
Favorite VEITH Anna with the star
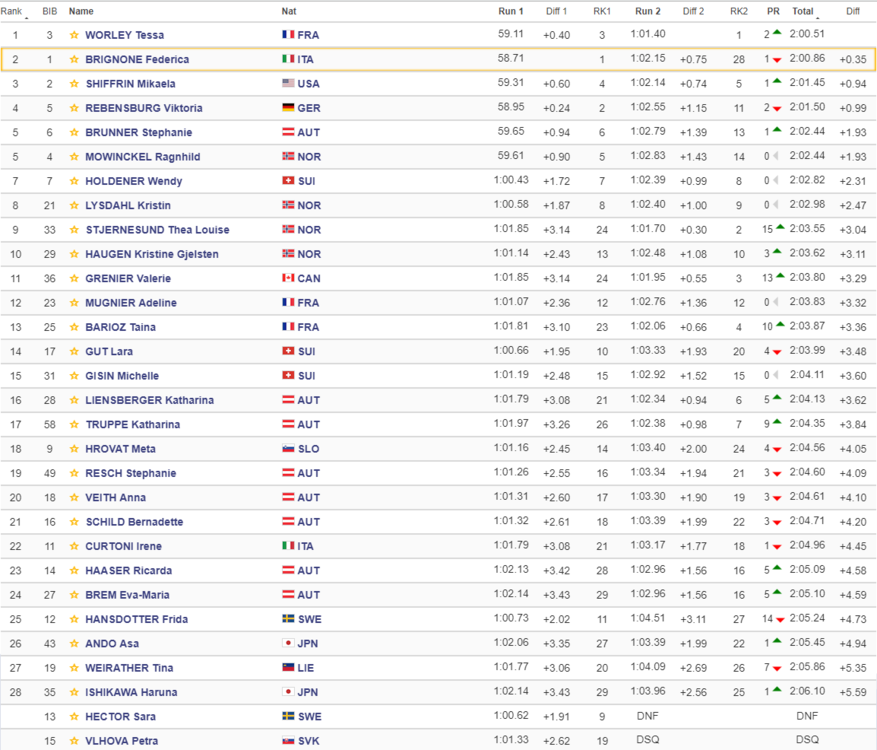click(74, 497)
